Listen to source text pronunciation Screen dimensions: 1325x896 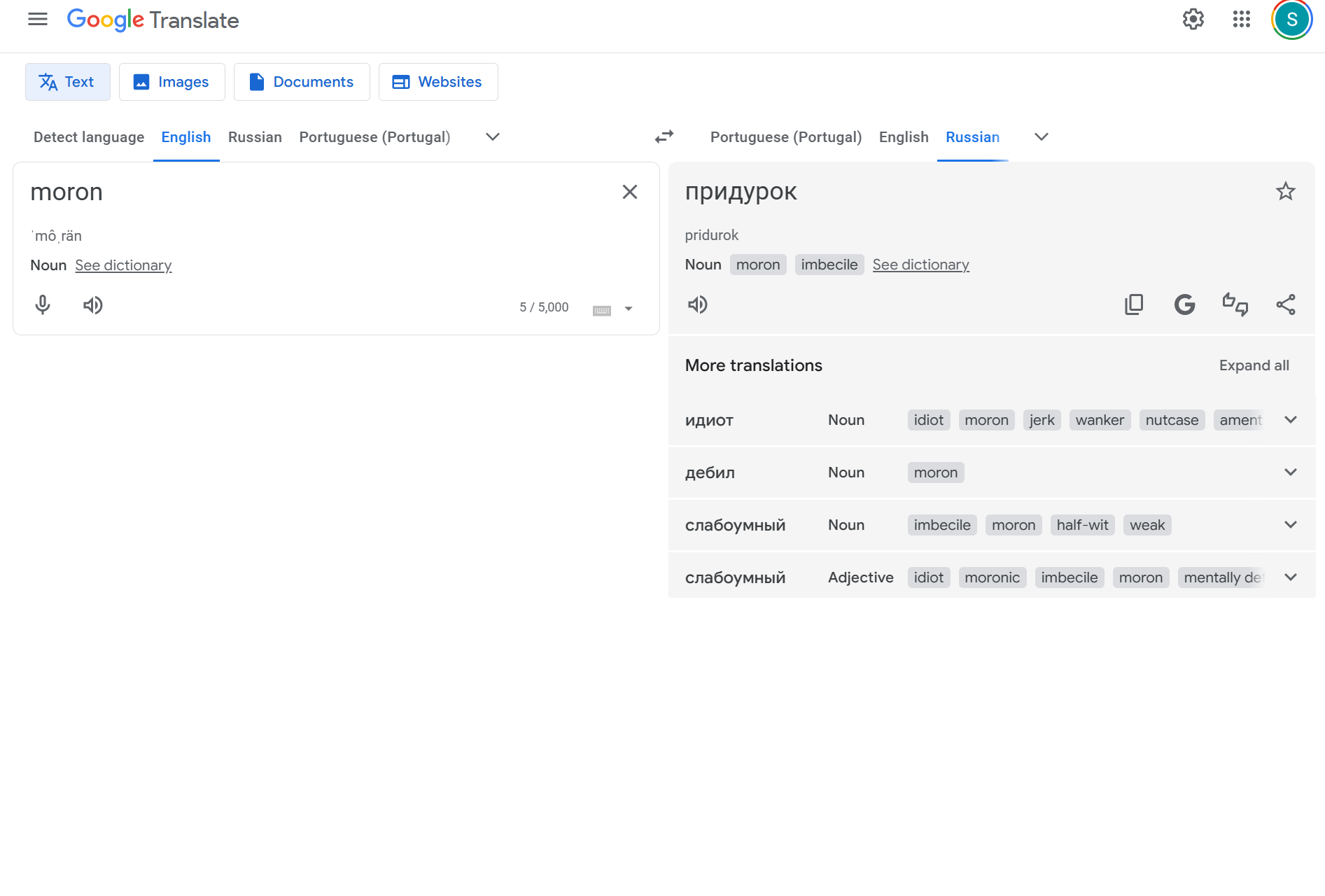tap(92, 305)
